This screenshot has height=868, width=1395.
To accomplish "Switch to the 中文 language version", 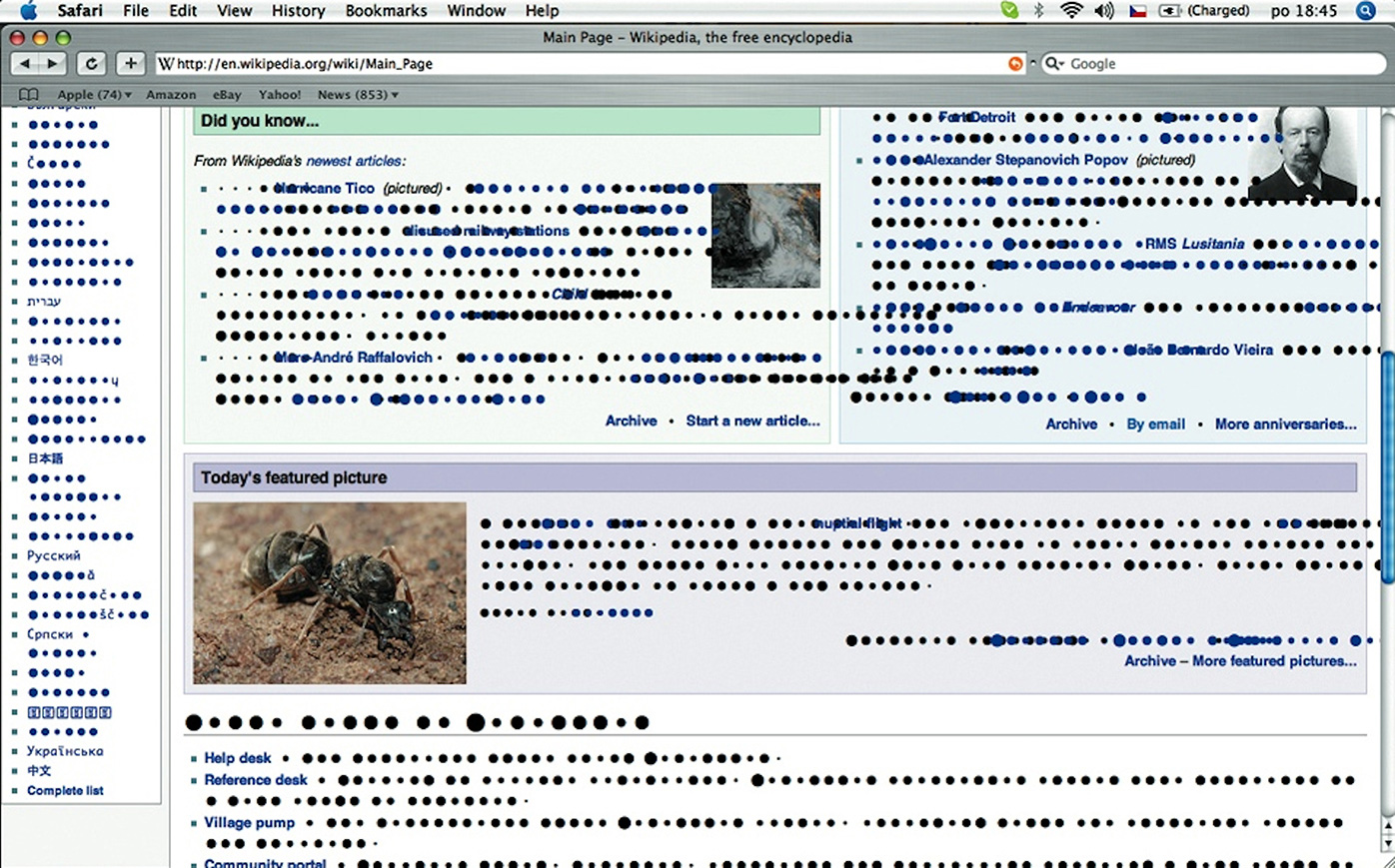I will coord(39,771).
